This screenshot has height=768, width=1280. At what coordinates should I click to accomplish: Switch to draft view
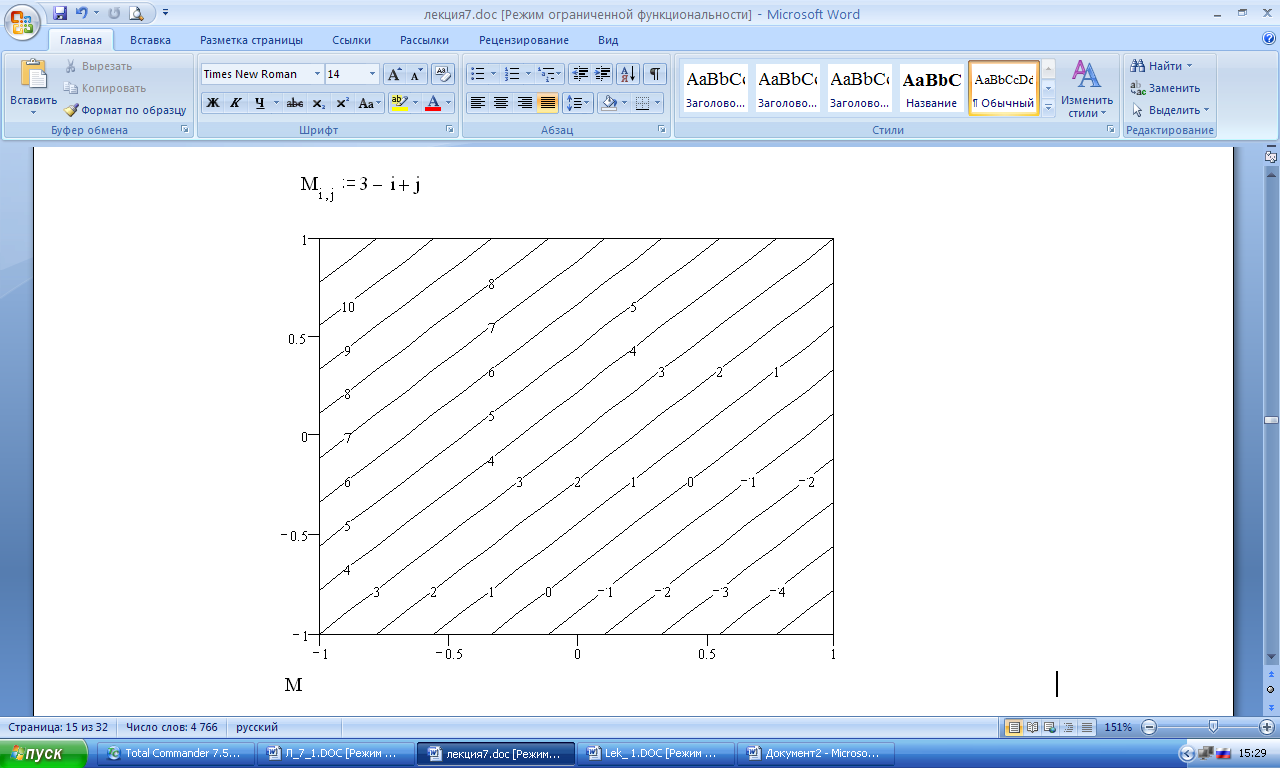[1086, 727]
